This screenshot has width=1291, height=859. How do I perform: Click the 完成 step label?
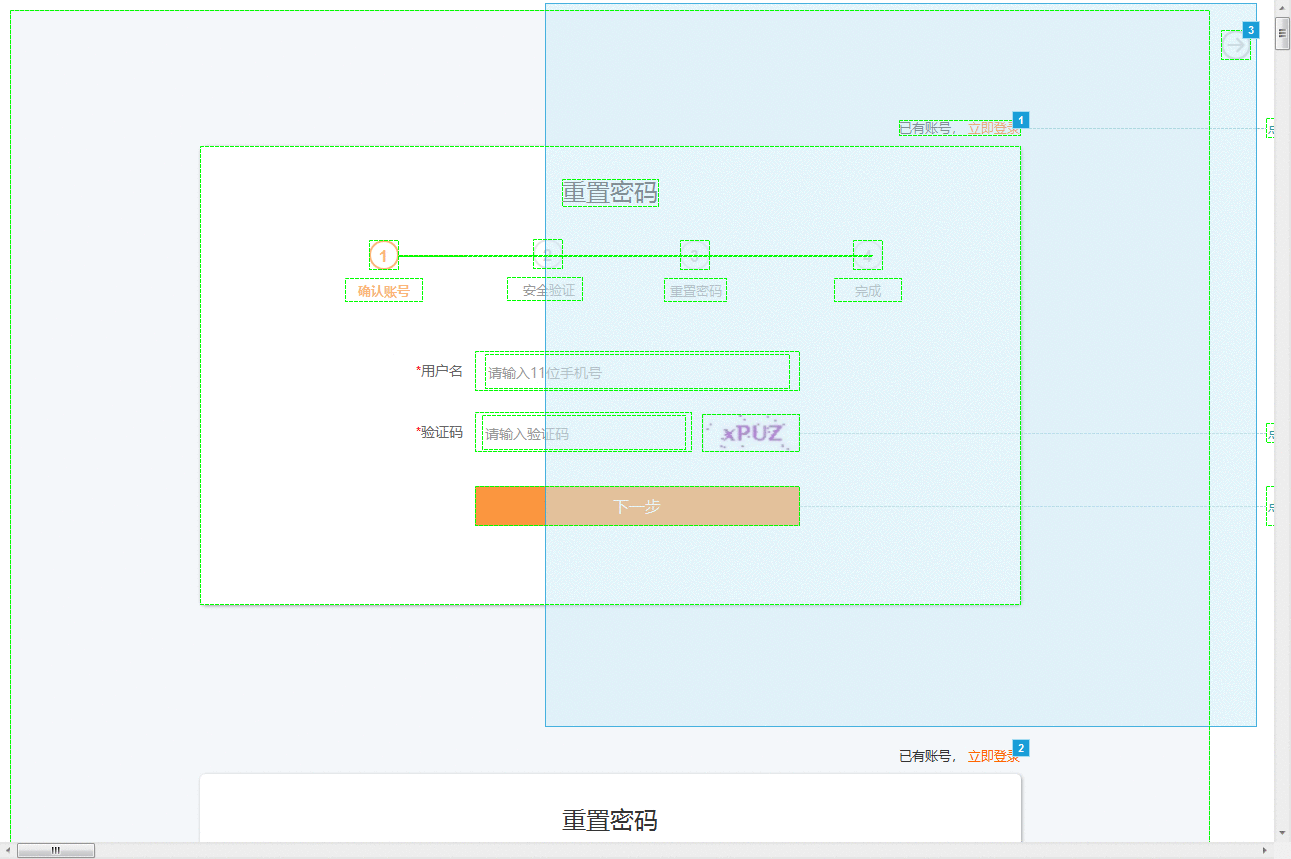coord(868,291)
